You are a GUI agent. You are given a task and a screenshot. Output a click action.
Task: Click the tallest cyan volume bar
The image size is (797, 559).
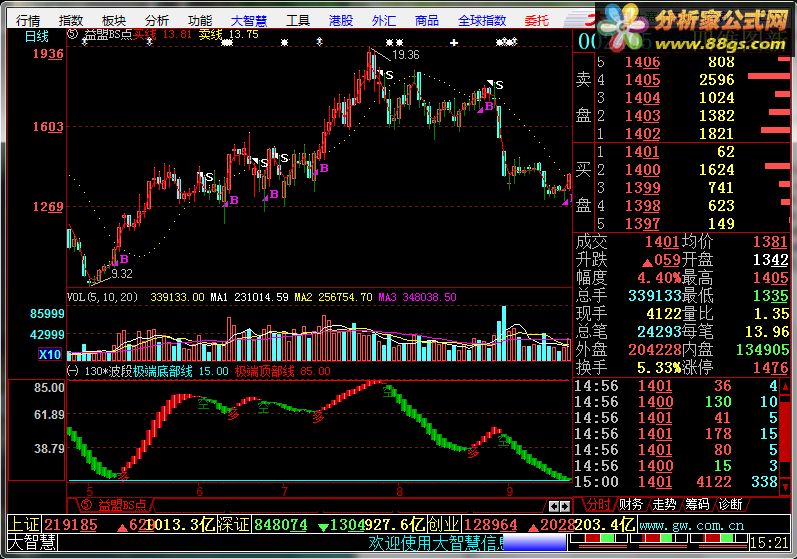pyautogui.click(x=504, y=333)
